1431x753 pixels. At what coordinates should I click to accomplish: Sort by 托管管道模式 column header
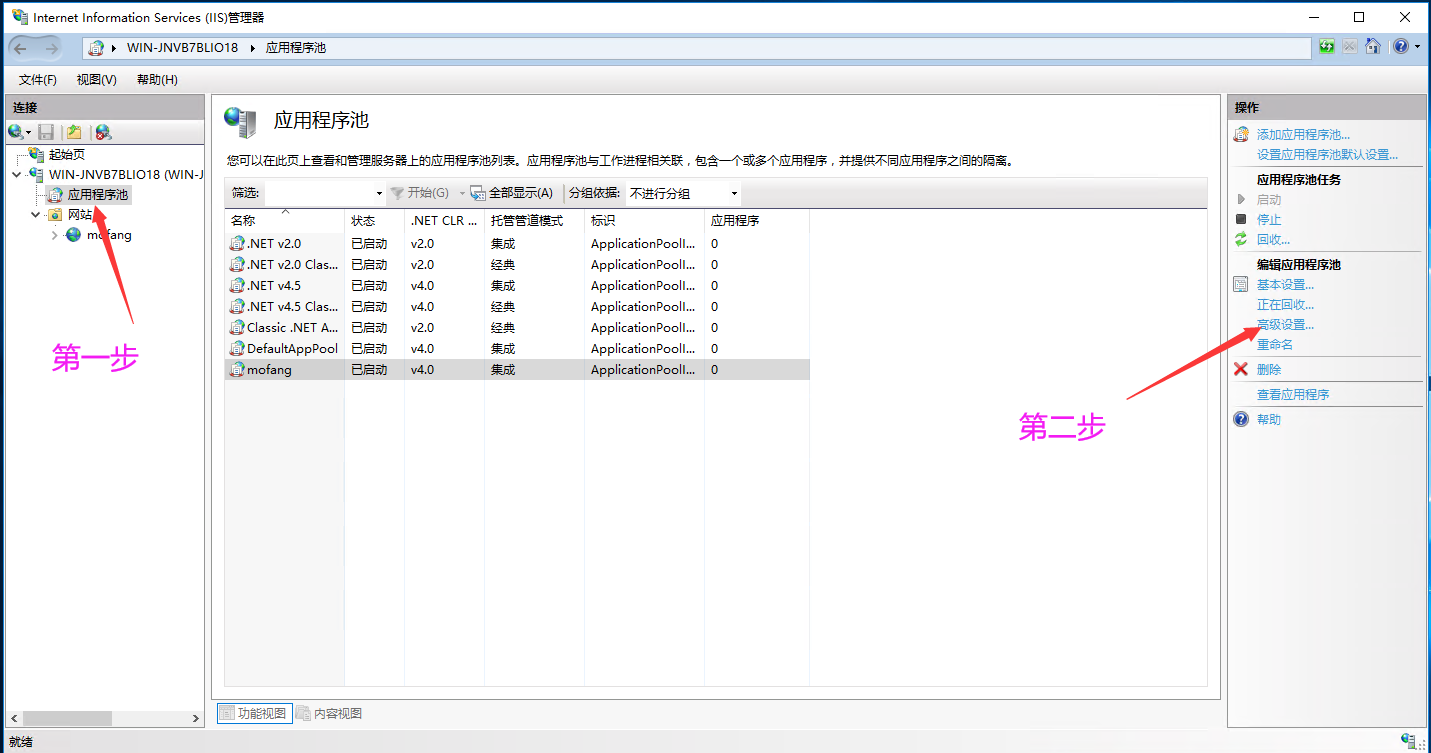tap(534, 220)
